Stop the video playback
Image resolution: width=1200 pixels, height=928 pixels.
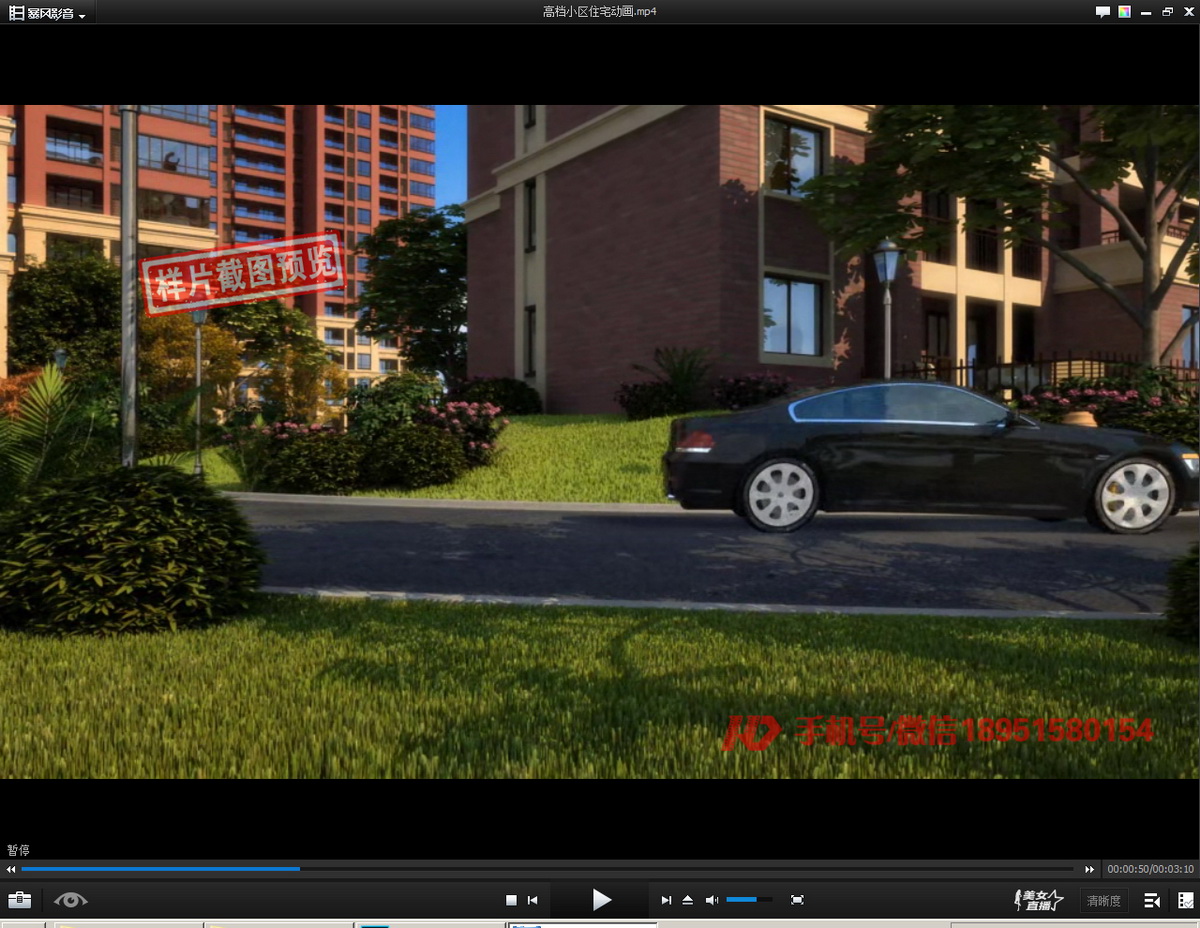(511, 900)
